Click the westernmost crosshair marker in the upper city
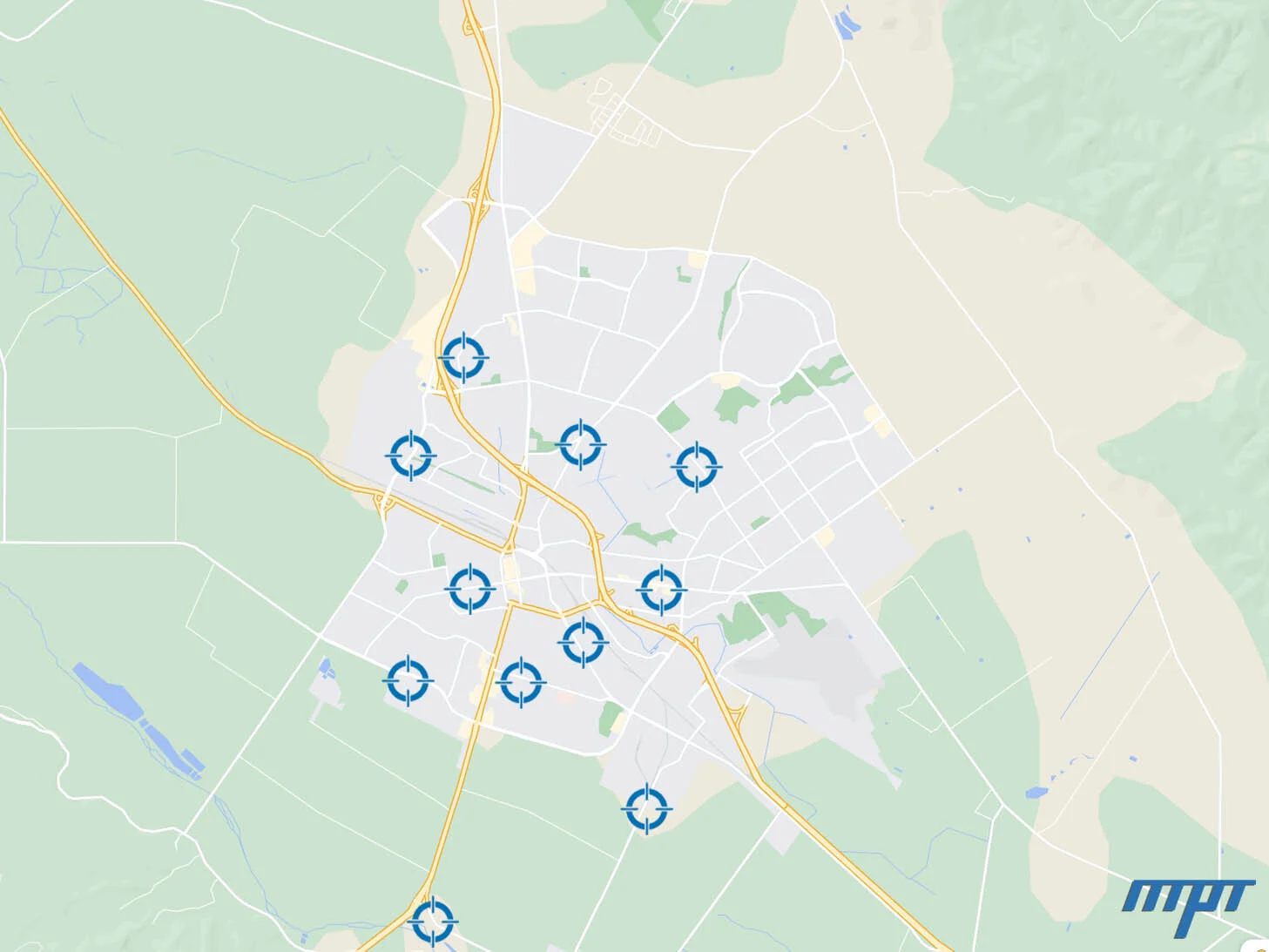The height and width of the screenshot is (952, 1269). 410,455
